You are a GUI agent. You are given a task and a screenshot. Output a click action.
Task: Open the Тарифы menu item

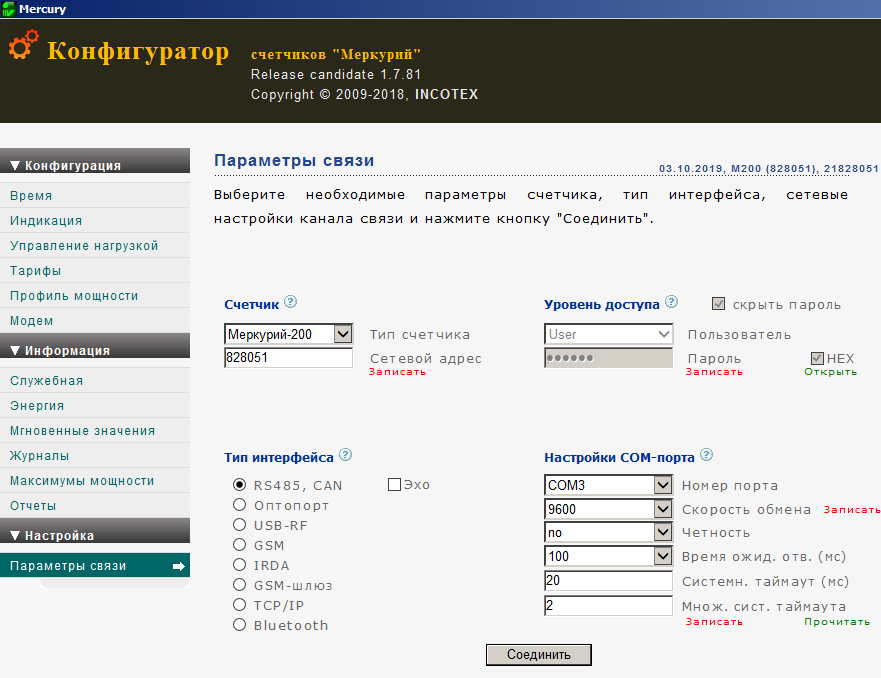[x=95, y=271]
